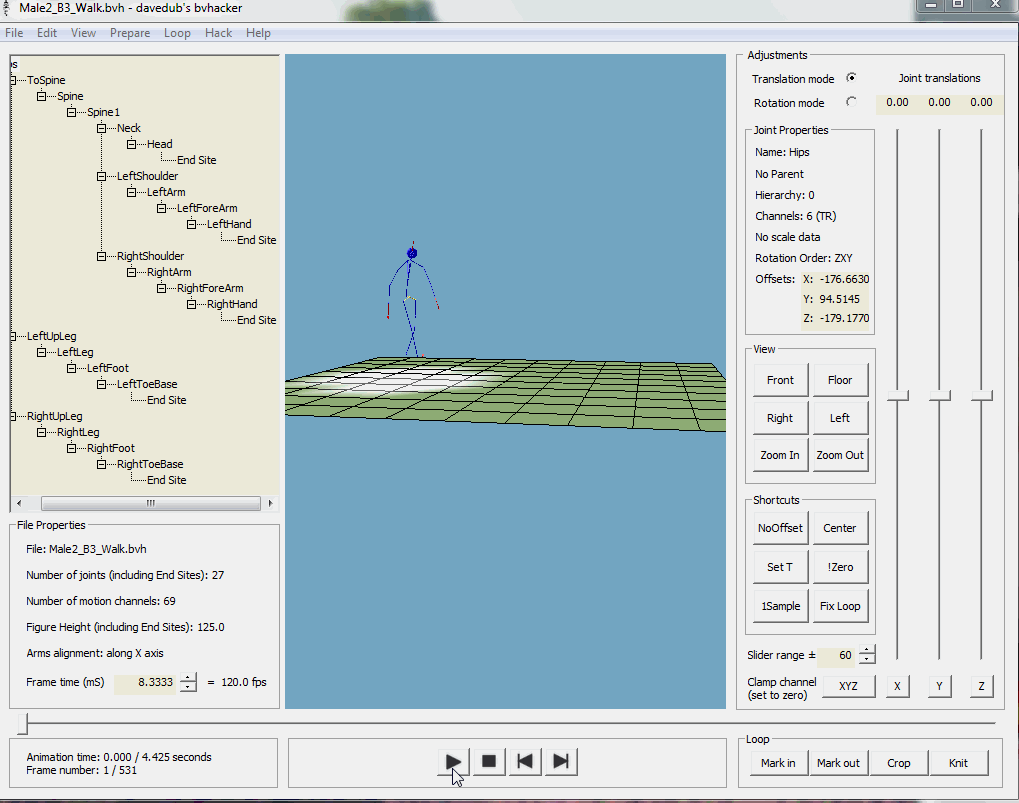Step to the next frame
Image resolution: width=1019 pixels, height=803 pixels.
pyautogui.click(x=561, y=762)
